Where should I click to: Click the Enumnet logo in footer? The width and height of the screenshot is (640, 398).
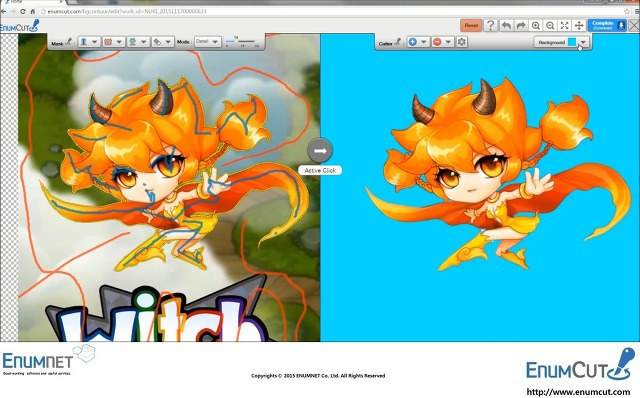(49, 360)
